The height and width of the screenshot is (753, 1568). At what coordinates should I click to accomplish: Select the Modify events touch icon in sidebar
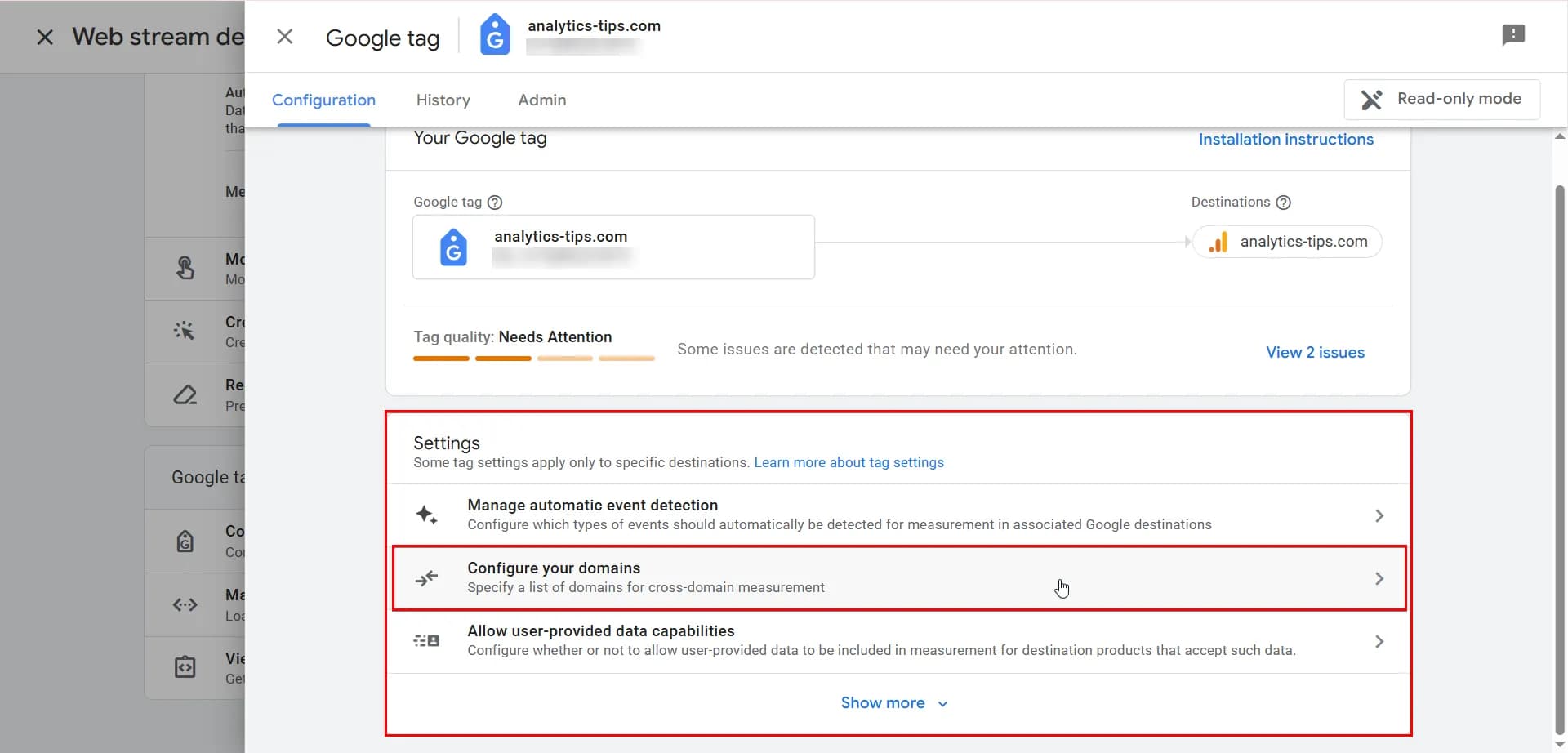tap(185, 268)
